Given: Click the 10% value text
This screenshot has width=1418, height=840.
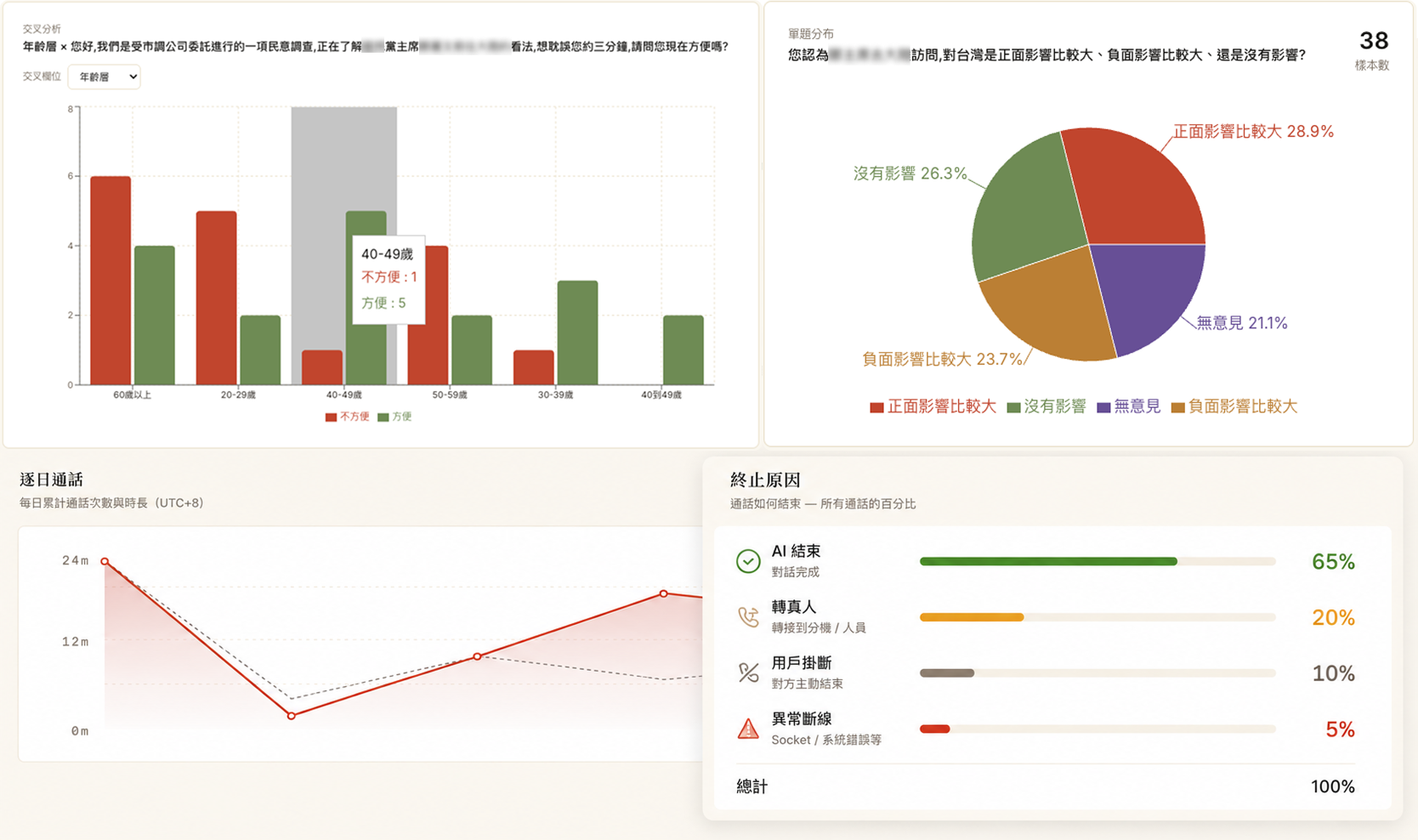Looking at the screenshot, I should [x=1333, y=673].
